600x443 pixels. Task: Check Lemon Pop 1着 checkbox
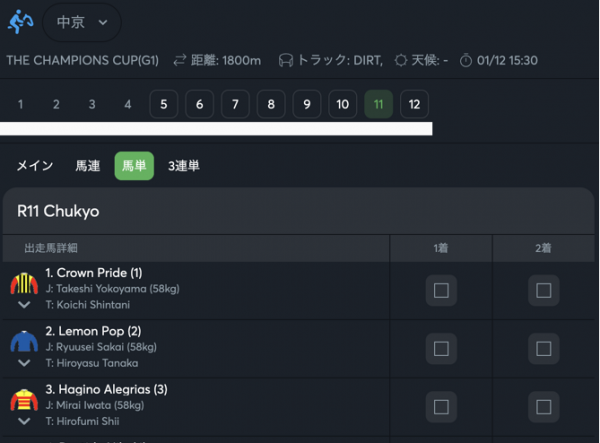point(441,349)
